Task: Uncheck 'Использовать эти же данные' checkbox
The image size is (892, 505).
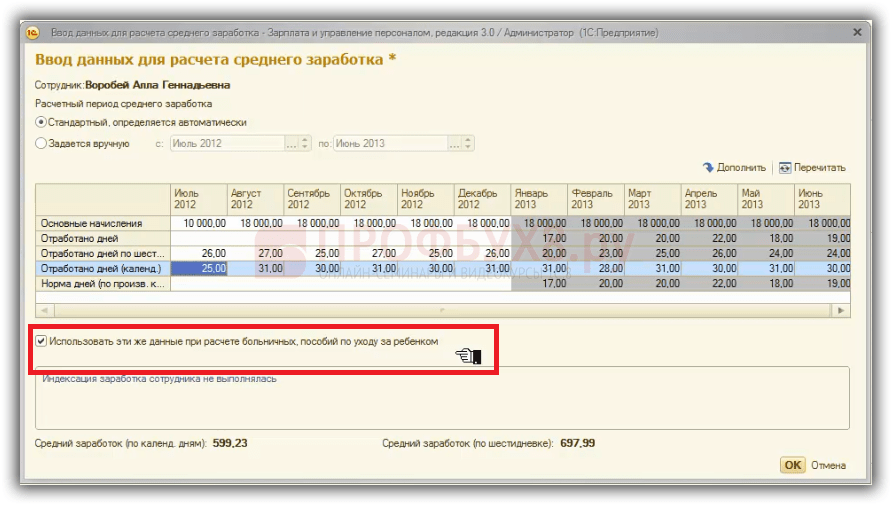Action: [x=41, y=342]
